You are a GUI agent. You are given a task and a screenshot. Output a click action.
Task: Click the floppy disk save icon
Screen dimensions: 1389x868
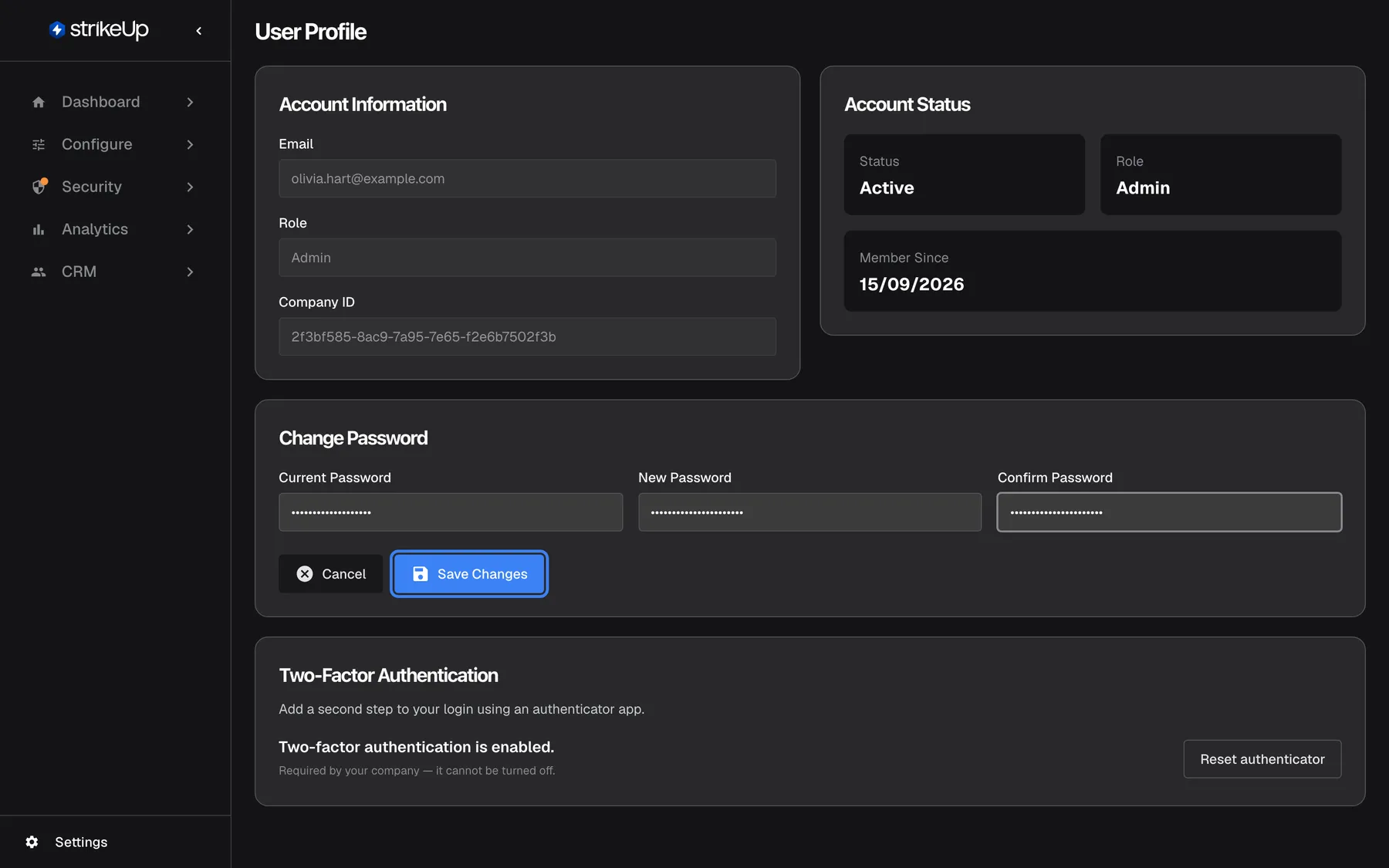(420, 574)
